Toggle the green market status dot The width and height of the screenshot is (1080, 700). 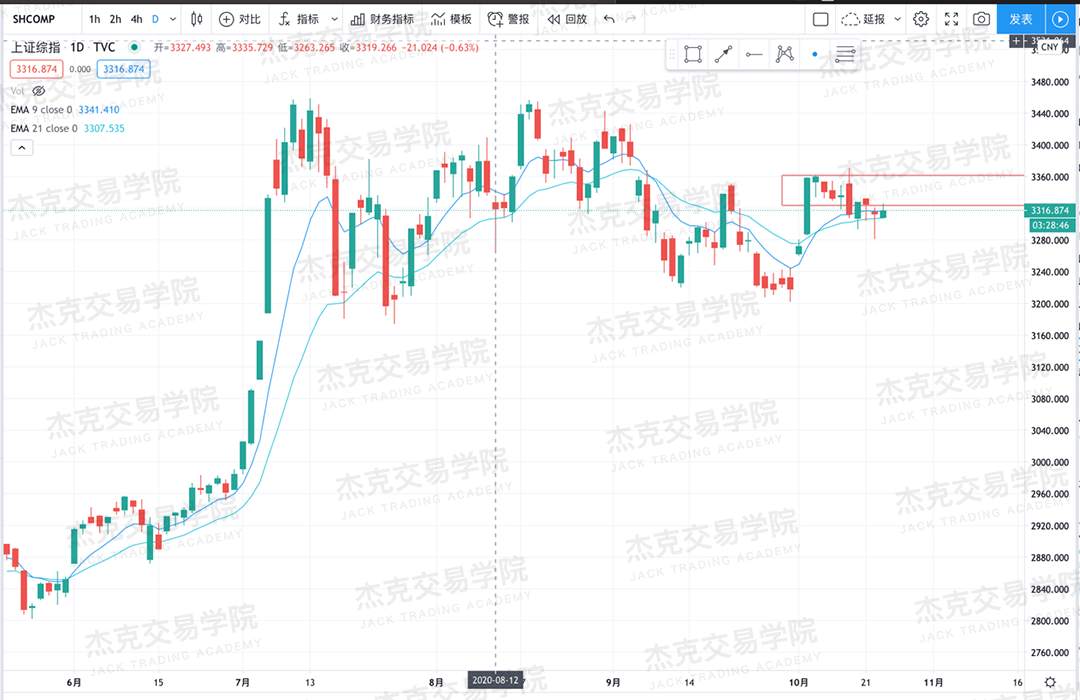pyautogui.click(x=134, y=47)
